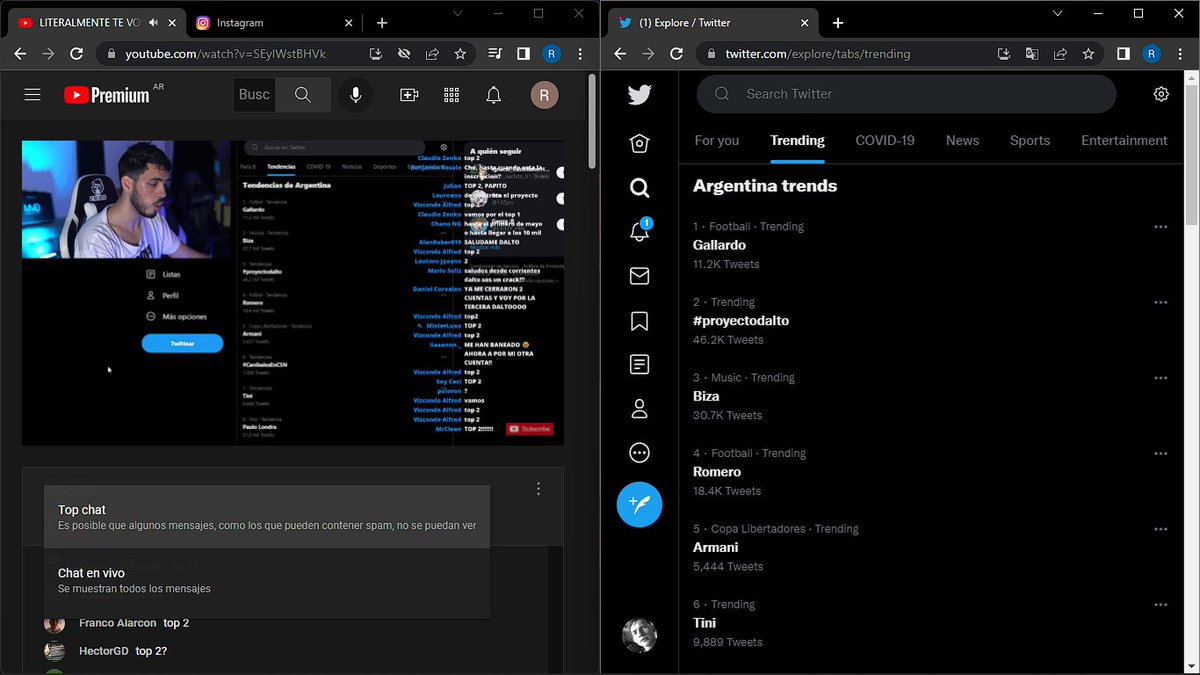Open media controls in YouTube browser toolbar
The image size is (1200, 675).
pos(495,54)
